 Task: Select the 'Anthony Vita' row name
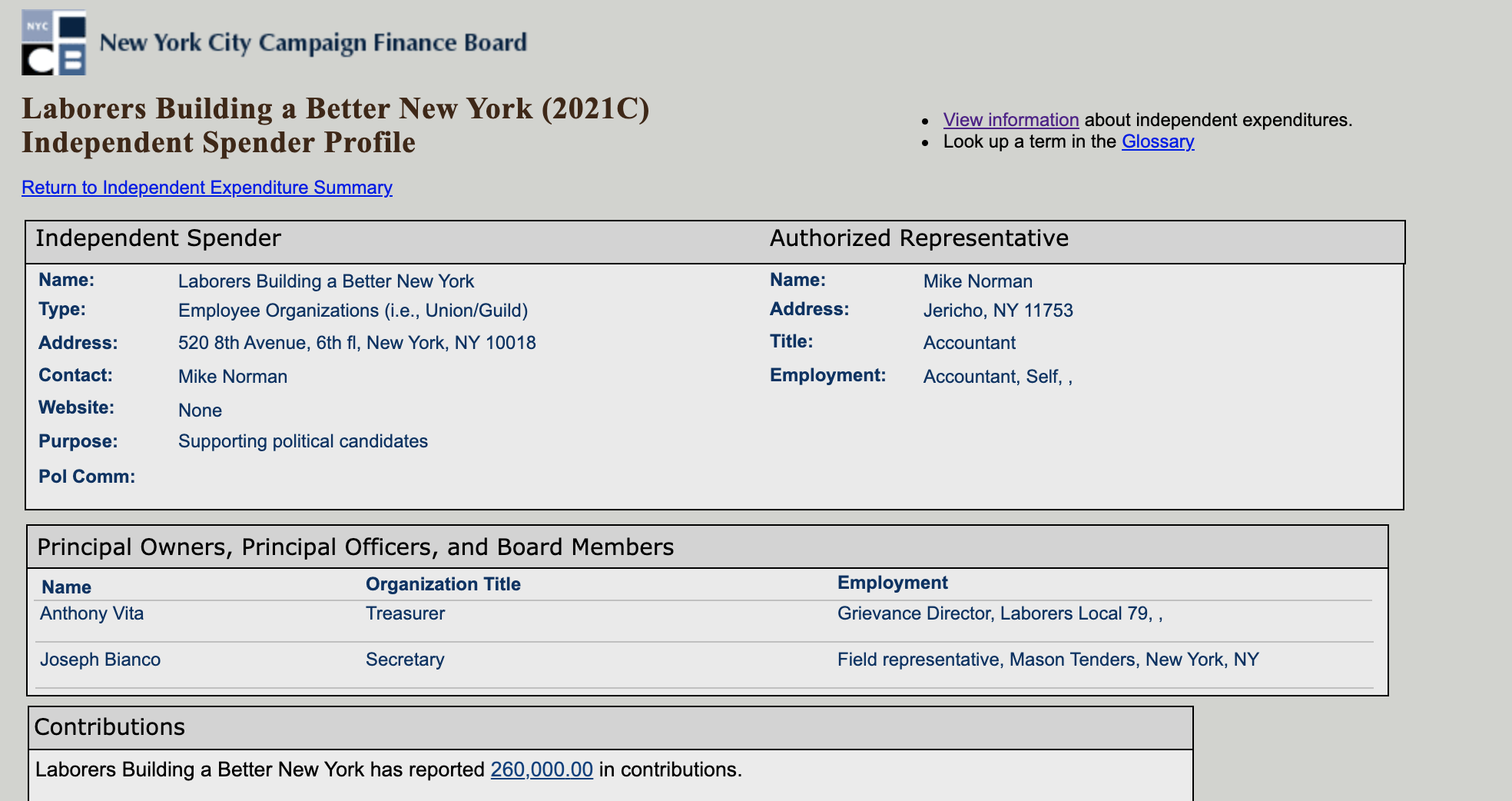92,613
